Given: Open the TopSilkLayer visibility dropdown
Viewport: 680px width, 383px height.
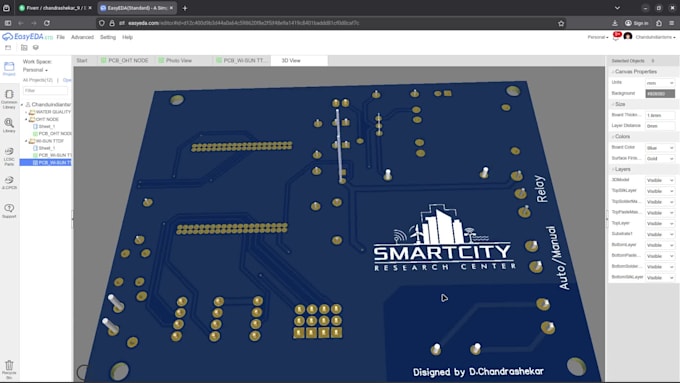Looking at the screenshot, I should (660, 191).
